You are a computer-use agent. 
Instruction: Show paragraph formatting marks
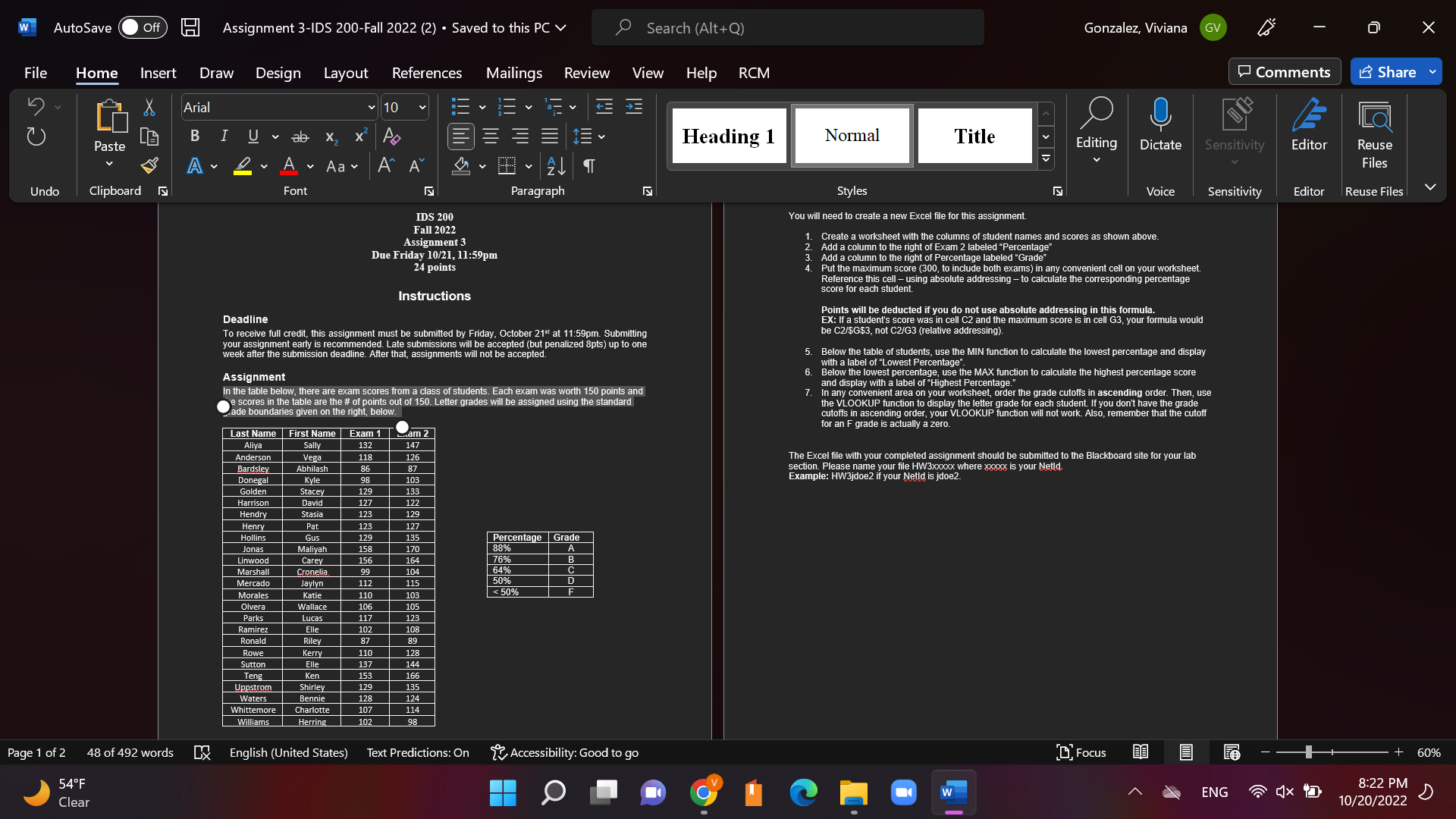[589, 166]
